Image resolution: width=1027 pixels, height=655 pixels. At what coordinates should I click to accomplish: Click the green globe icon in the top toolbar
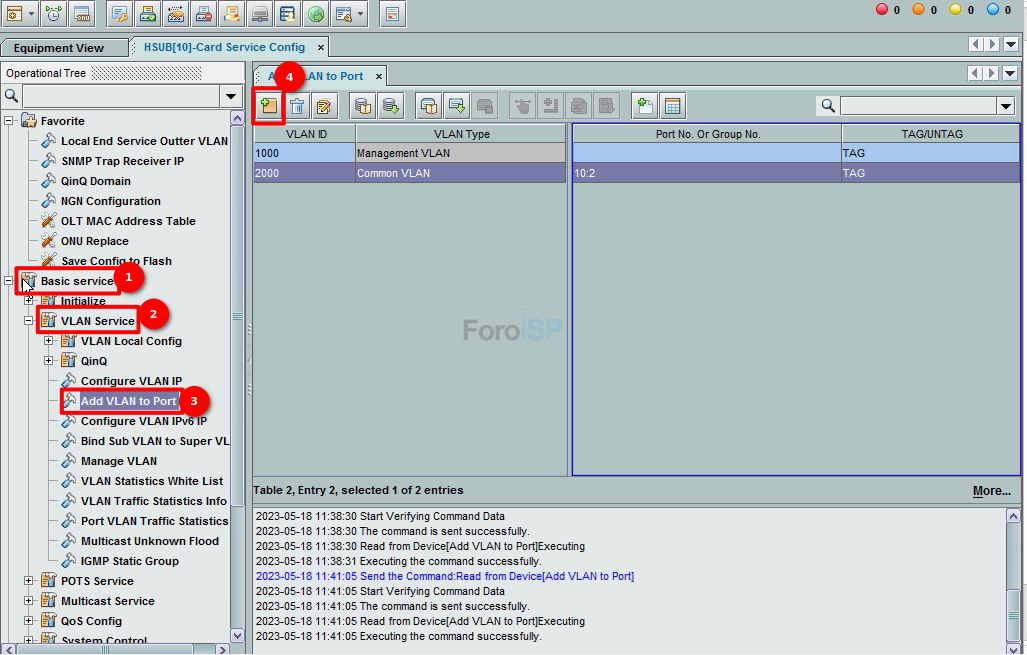click(x=315, y=14)
